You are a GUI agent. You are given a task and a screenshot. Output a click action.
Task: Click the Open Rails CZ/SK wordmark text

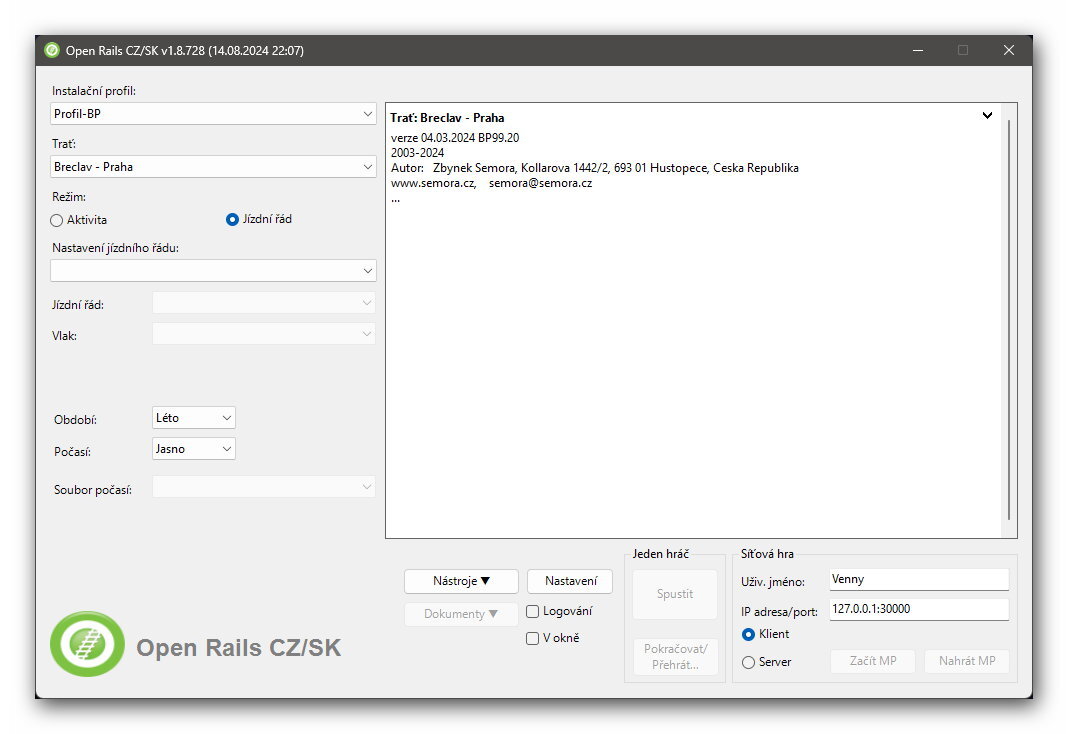pyautogui.click(x=238, y=648)
